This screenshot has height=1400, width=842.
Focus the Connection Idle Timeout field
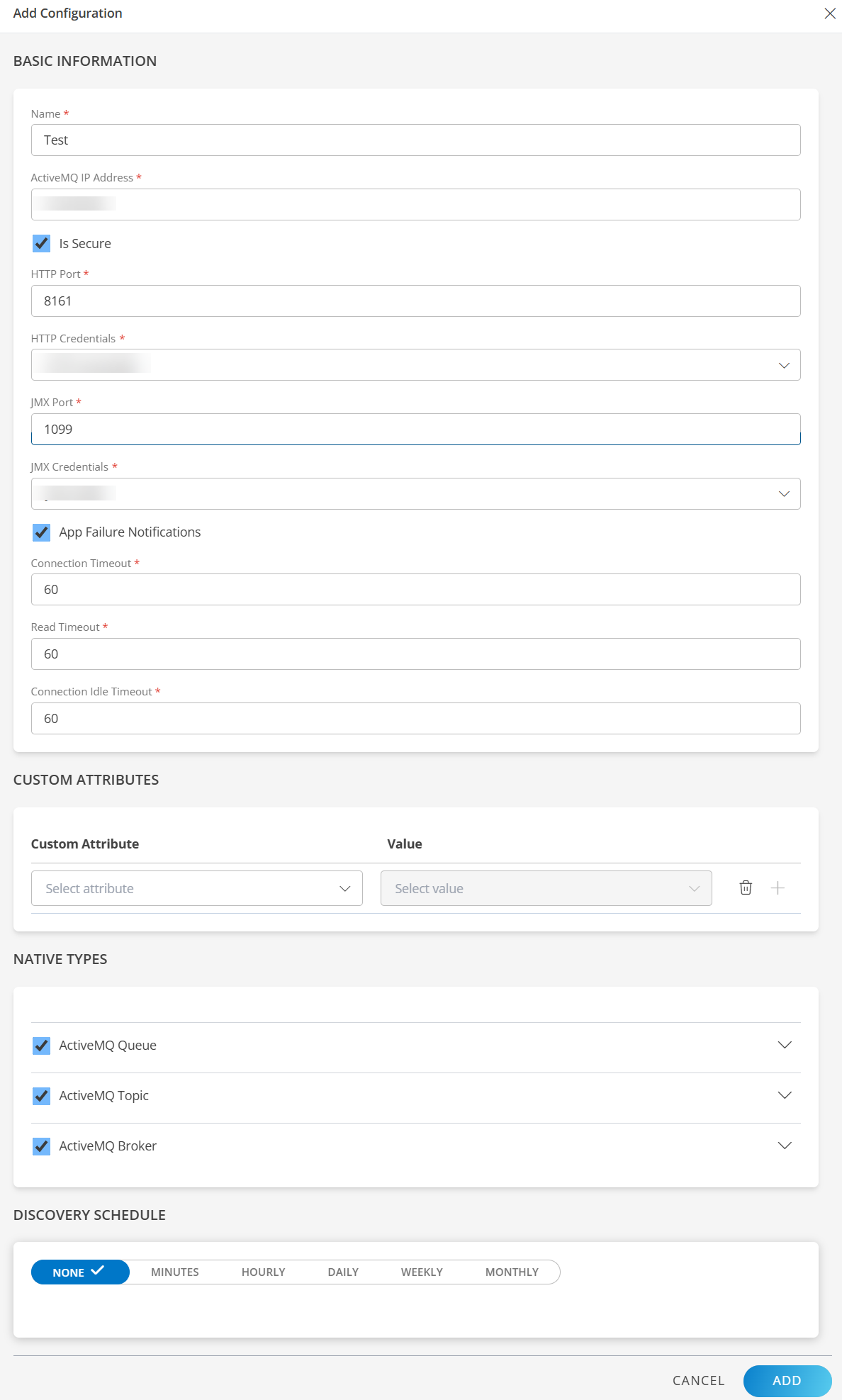coord(416,719)
